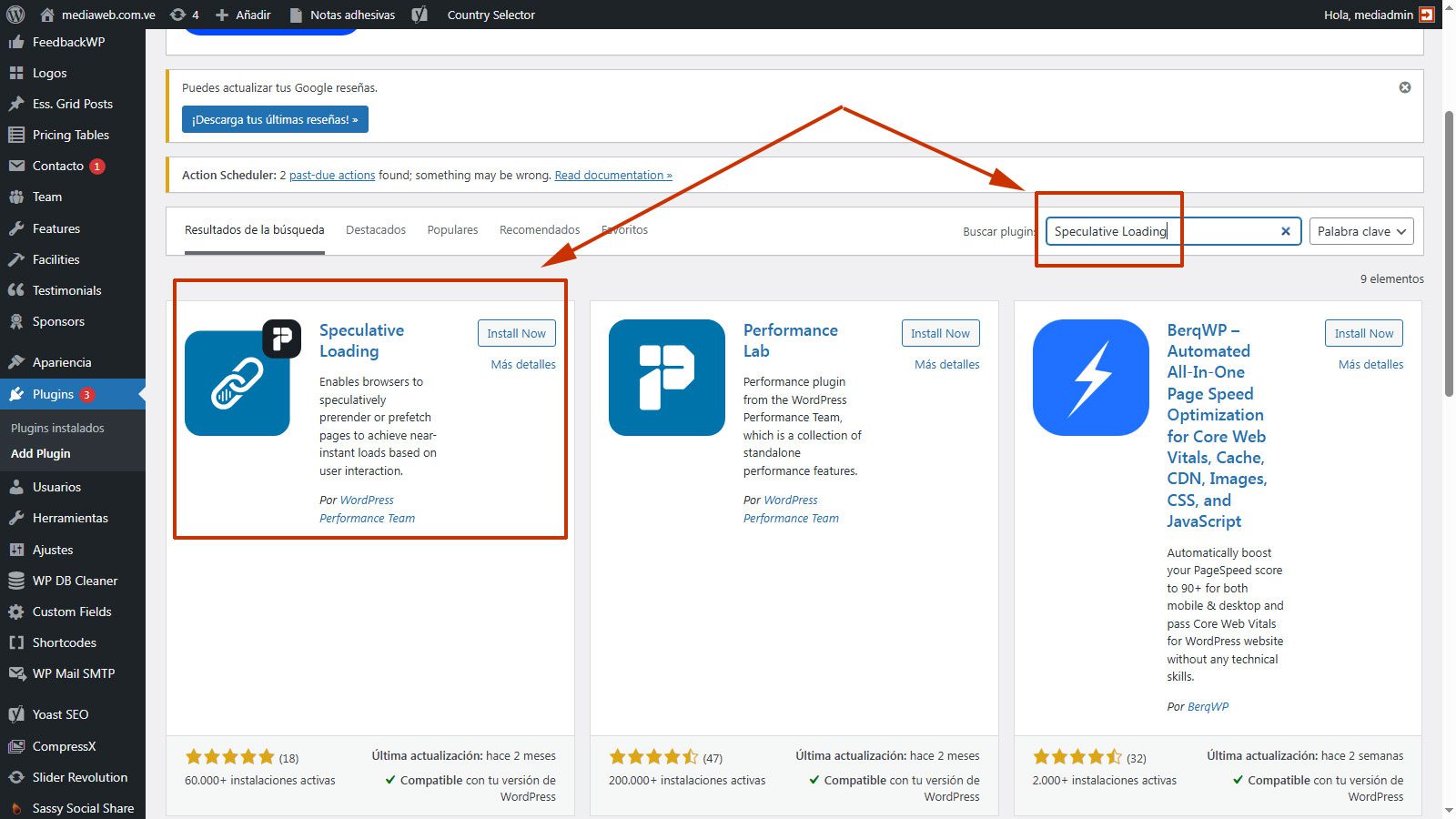Open the Palabra clave dropdown
The width and height of the screenshot is (1456, 819).
point(1361,231)
